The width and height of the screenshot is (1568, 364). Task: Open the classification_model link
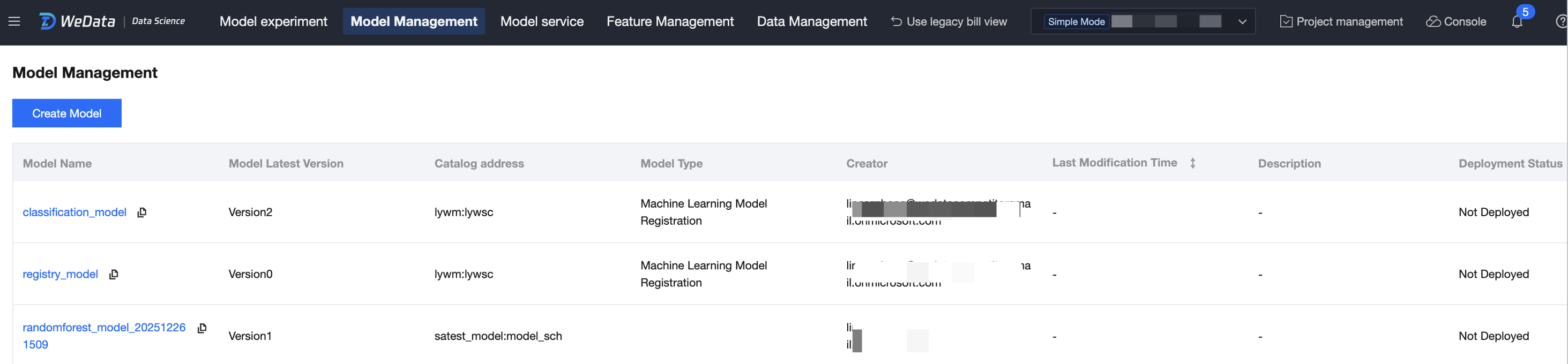74,212
